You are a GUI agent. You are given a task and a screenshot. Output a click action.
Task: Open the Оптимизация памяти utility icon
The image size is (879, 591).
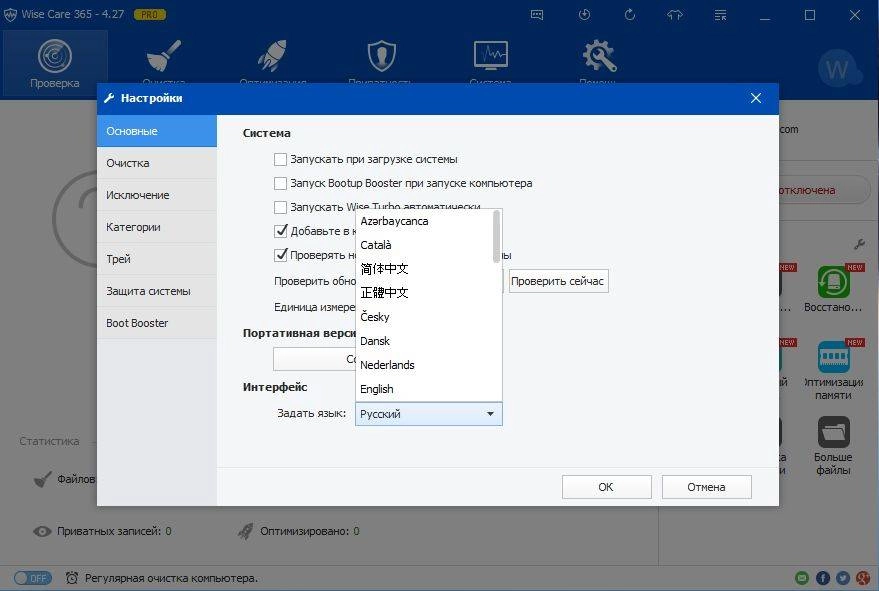(x=833, y=357)
